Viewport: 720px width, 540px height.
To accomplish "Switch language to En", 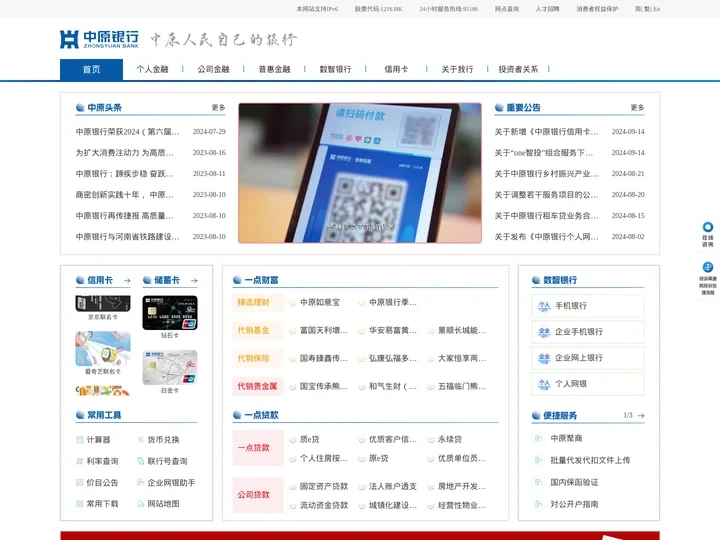I will [657, 9].
